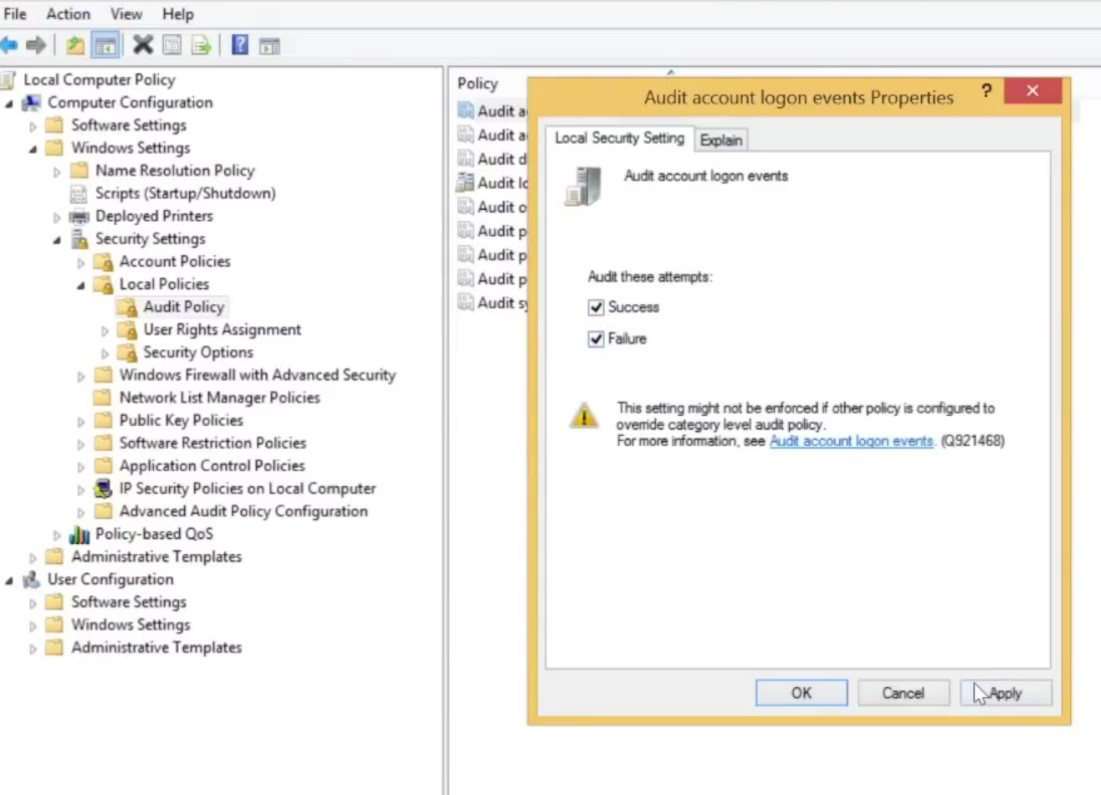The image size is (1101, 795).
Task: Click the Delete X toolbar icon
Action: coord(143,45)
